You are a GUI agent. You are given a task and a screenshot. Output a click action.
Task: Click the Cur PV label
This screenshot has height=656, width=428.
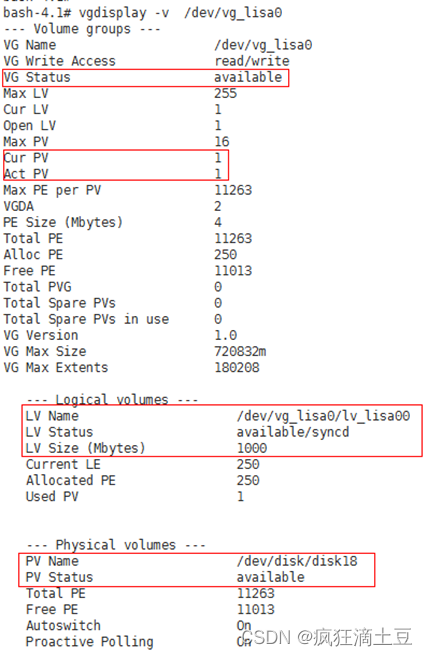[26, 158]
